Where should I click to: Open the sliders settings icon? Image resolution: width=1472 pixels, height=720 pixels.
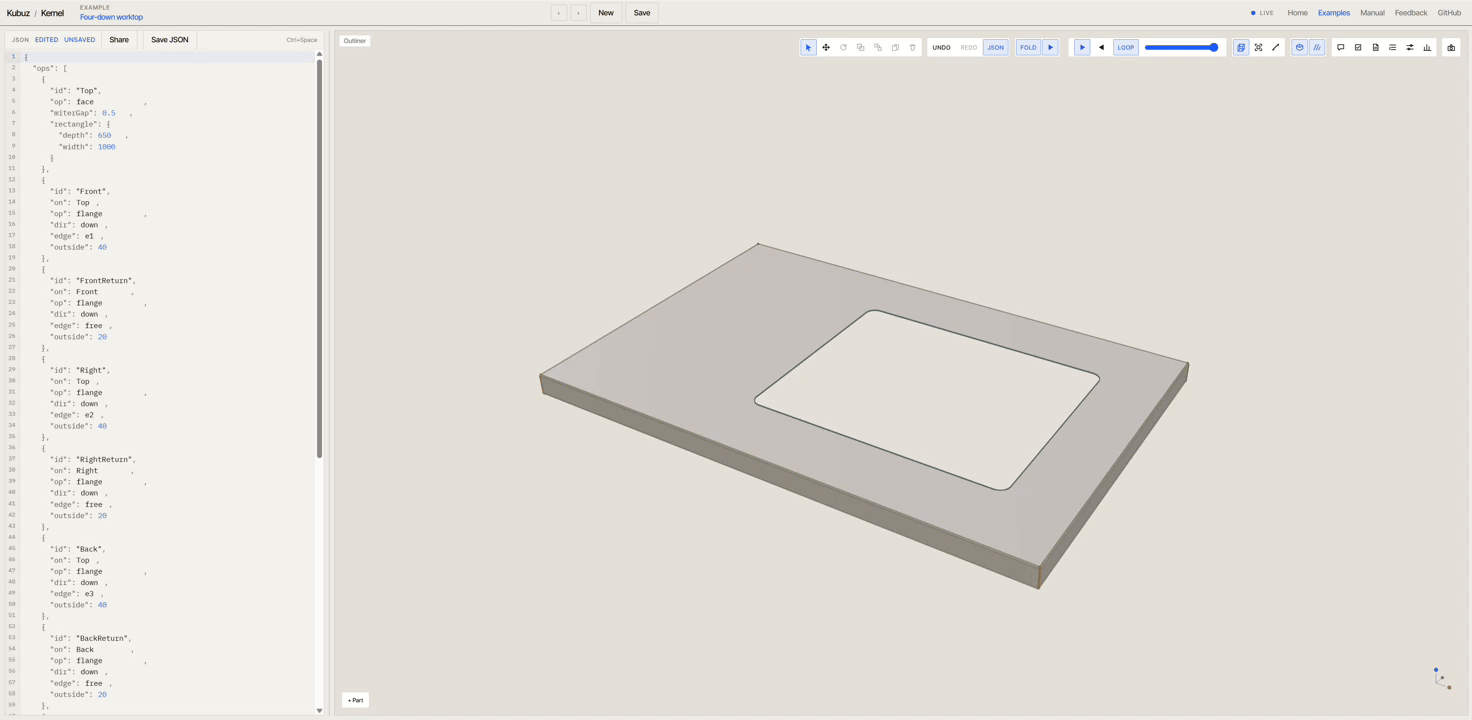click(x=1410, y=47)
